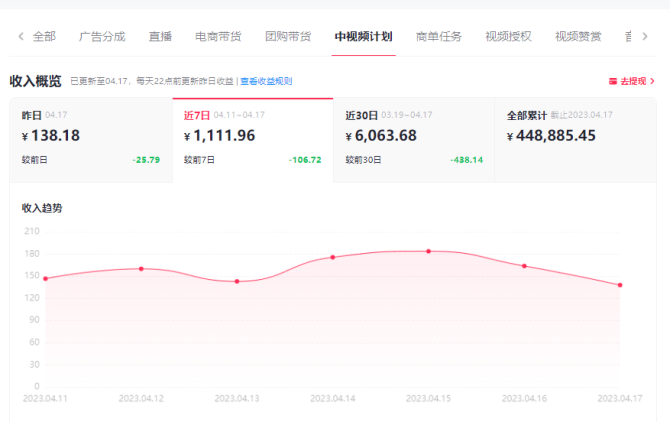Click the chart point for 2023.04.14
The image size is (670, 422).
[333, 258]
